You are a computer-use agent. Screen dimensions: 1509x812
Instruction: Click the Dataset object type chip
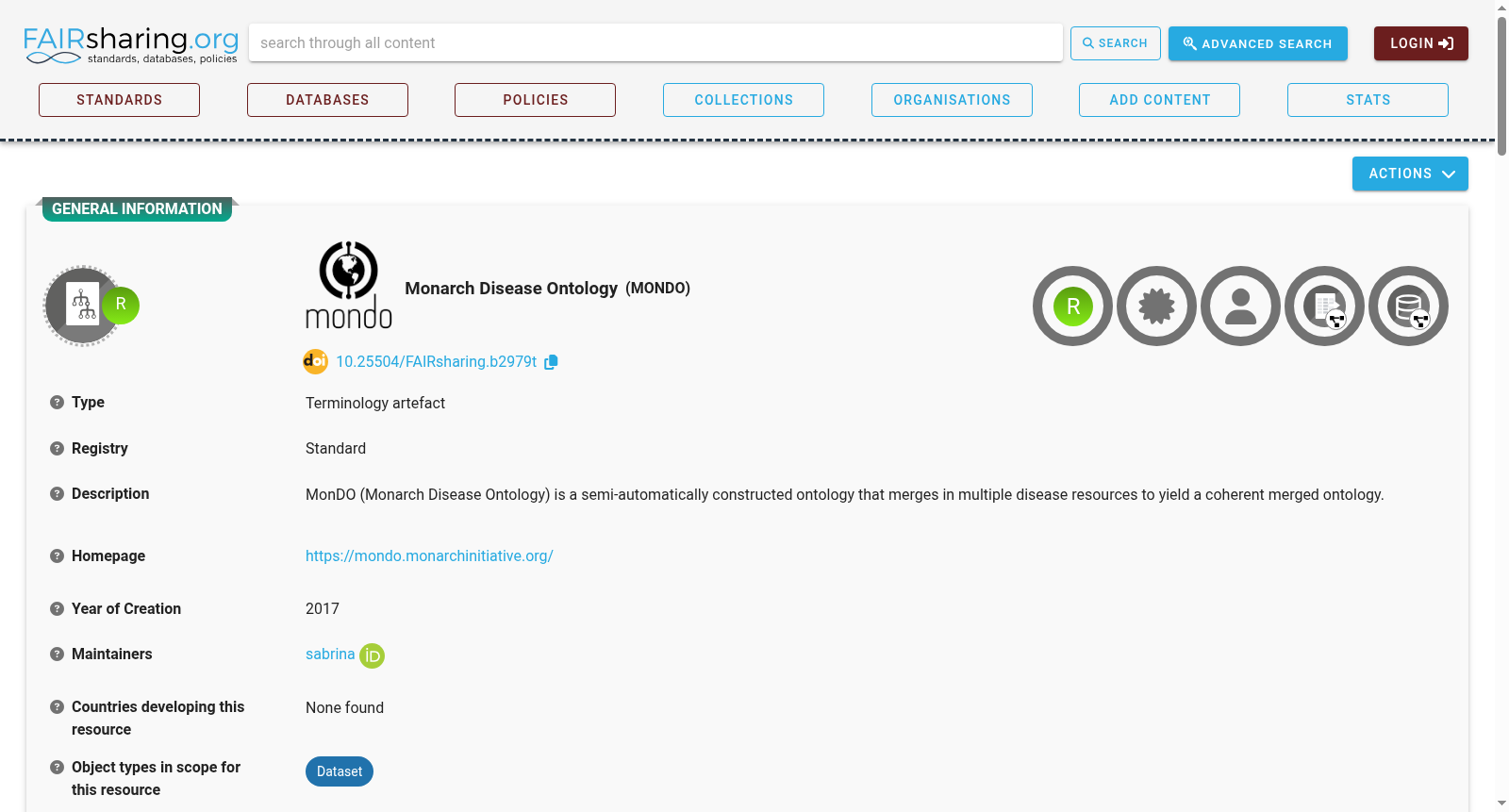click(x=340, y=771)
